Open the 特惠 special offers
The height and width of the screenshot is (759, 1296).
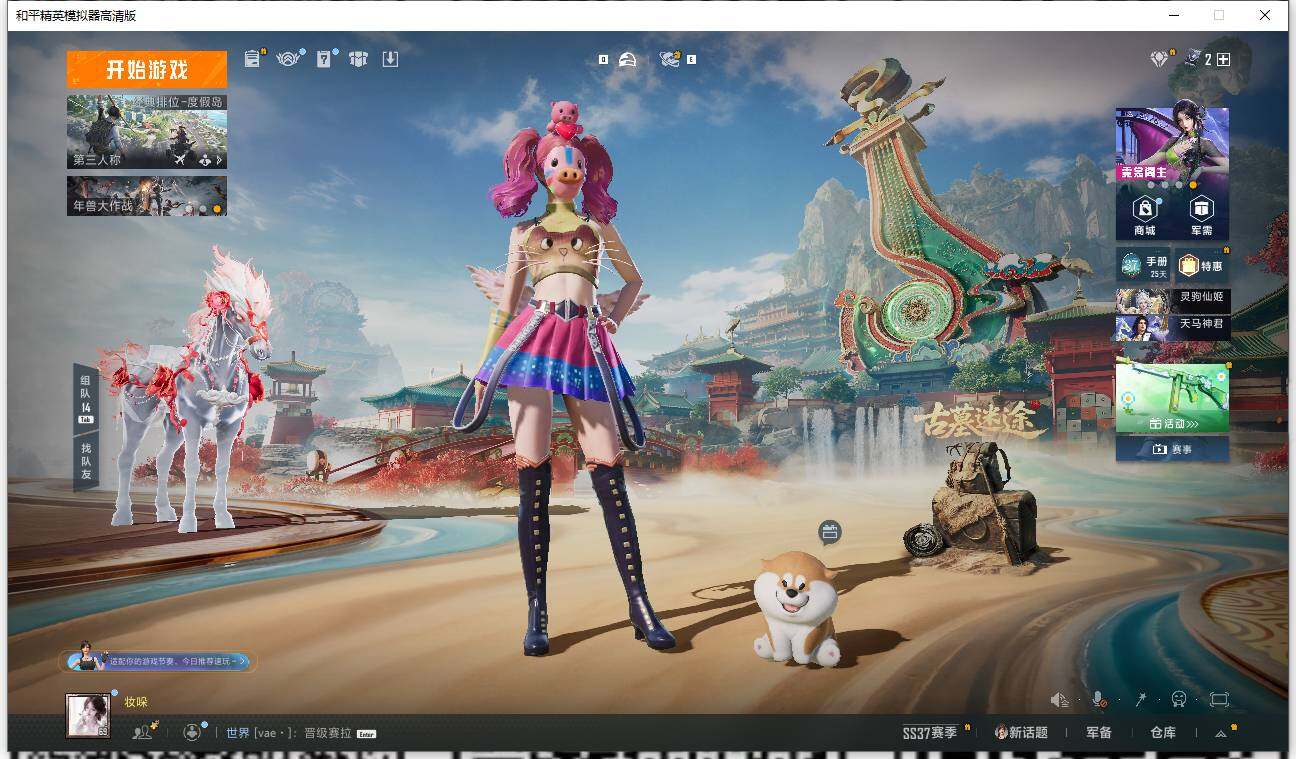click(x=1201, y=266)
